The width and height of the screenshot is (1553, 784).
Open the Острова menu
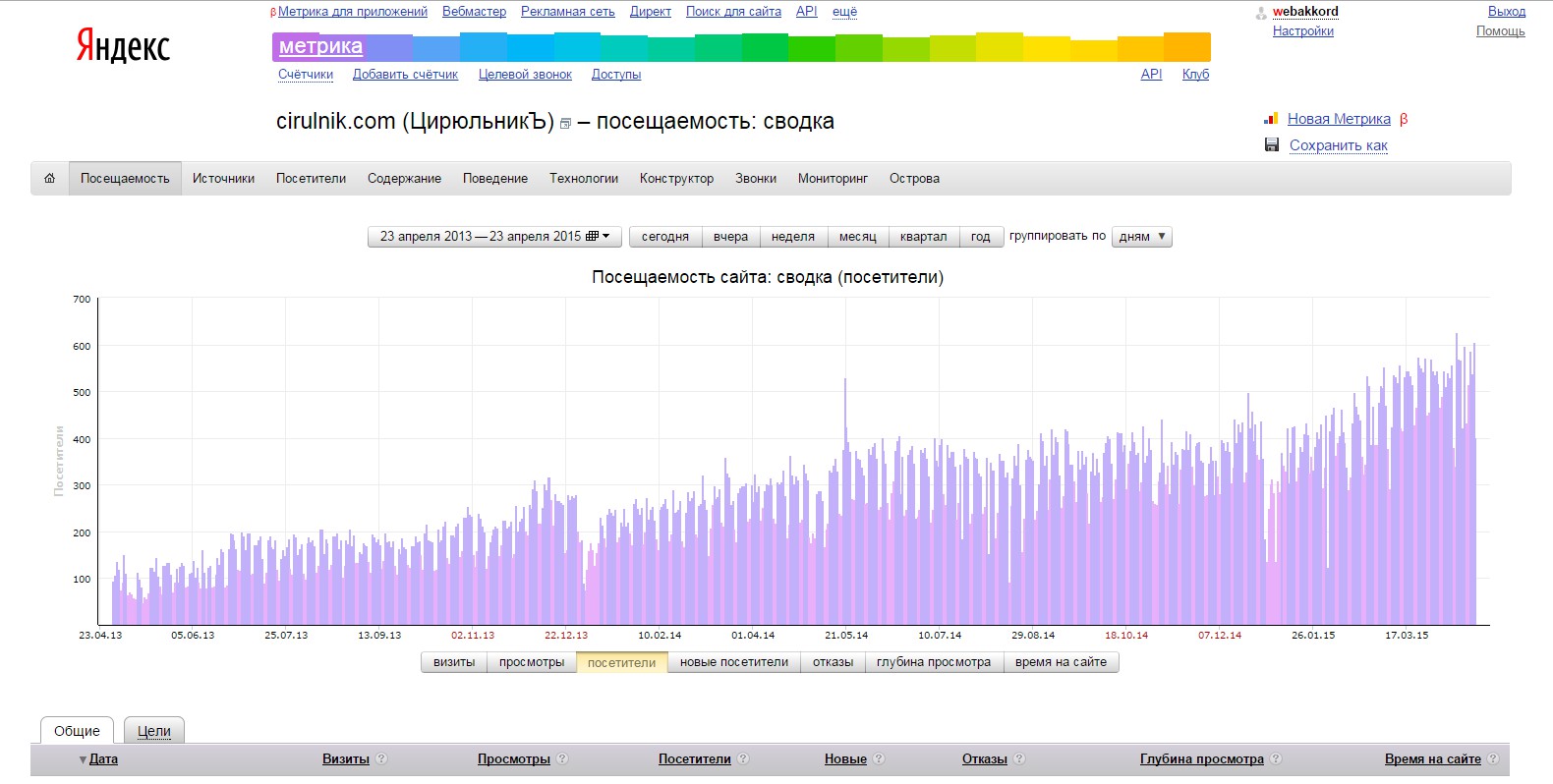pyautogui.click(x=914, y=179)
